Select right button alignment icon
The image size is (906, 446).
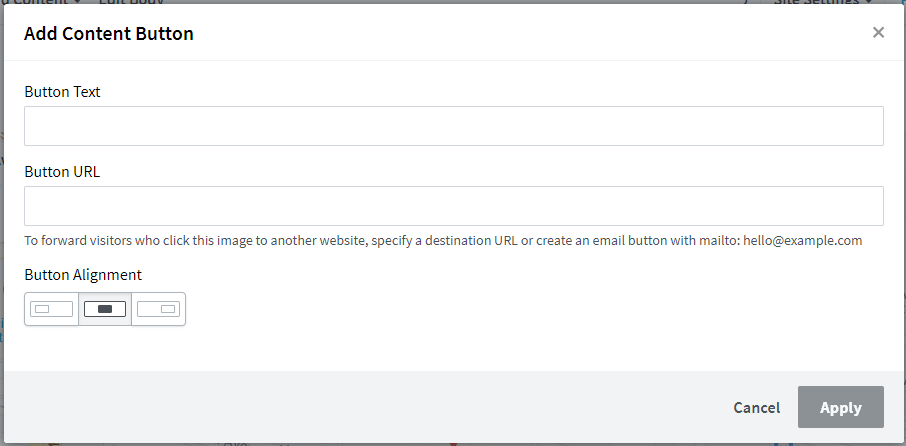tap(158, 309)
